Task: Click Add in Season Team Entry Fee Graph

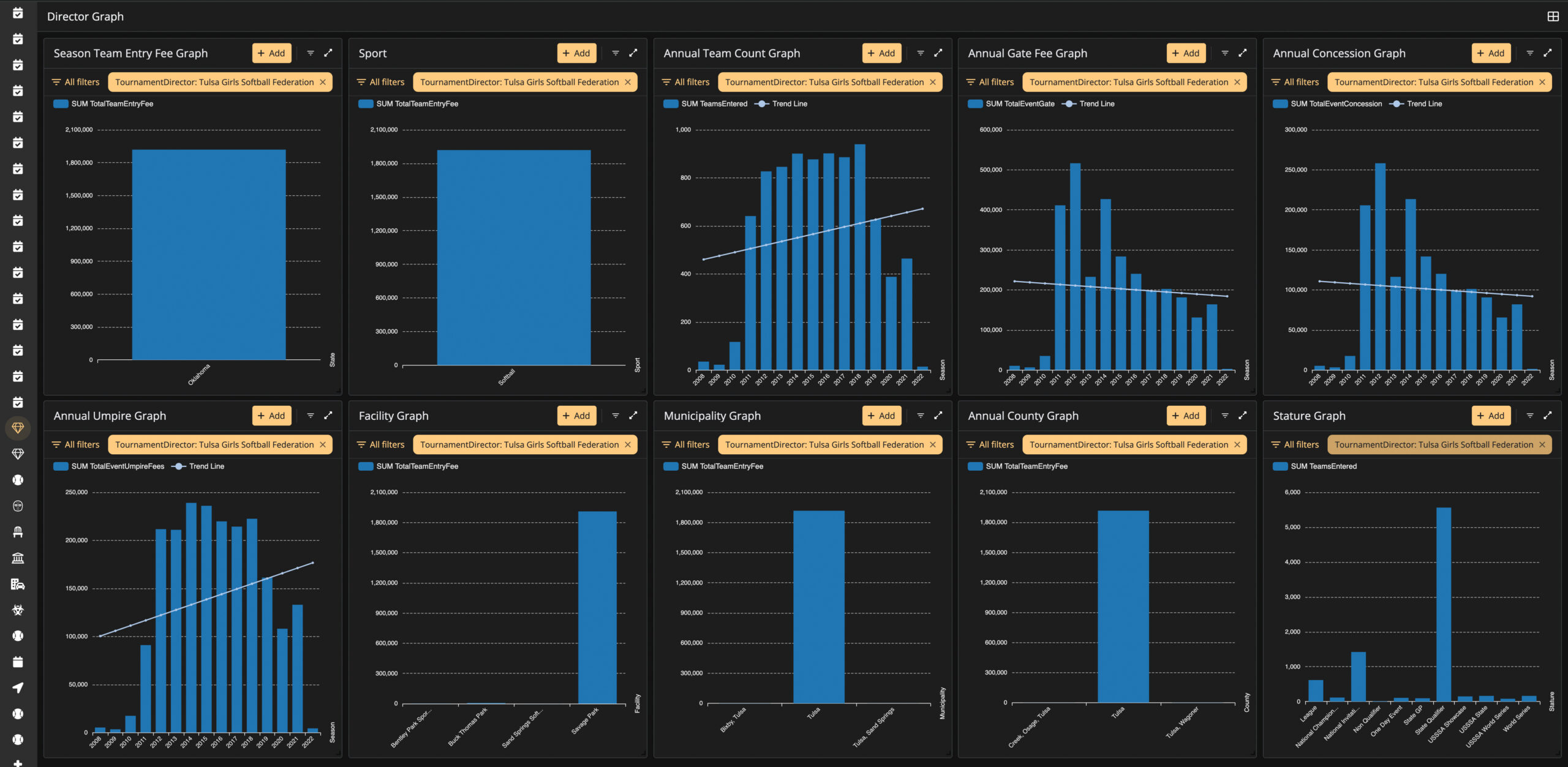Action: click(x=272, y=53)
